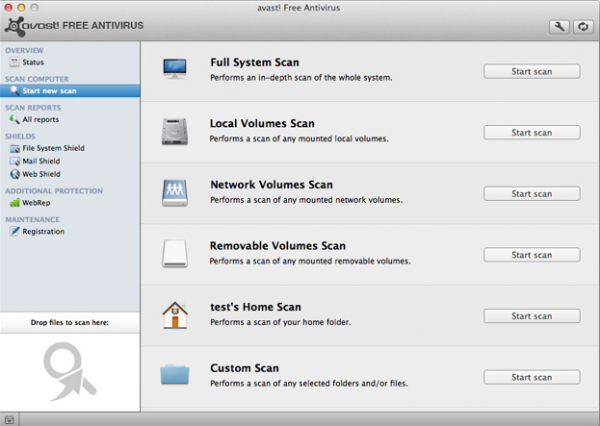Click the Status icon in sidebar
Screen dimensions: 600x426
(x=15, y=62)
